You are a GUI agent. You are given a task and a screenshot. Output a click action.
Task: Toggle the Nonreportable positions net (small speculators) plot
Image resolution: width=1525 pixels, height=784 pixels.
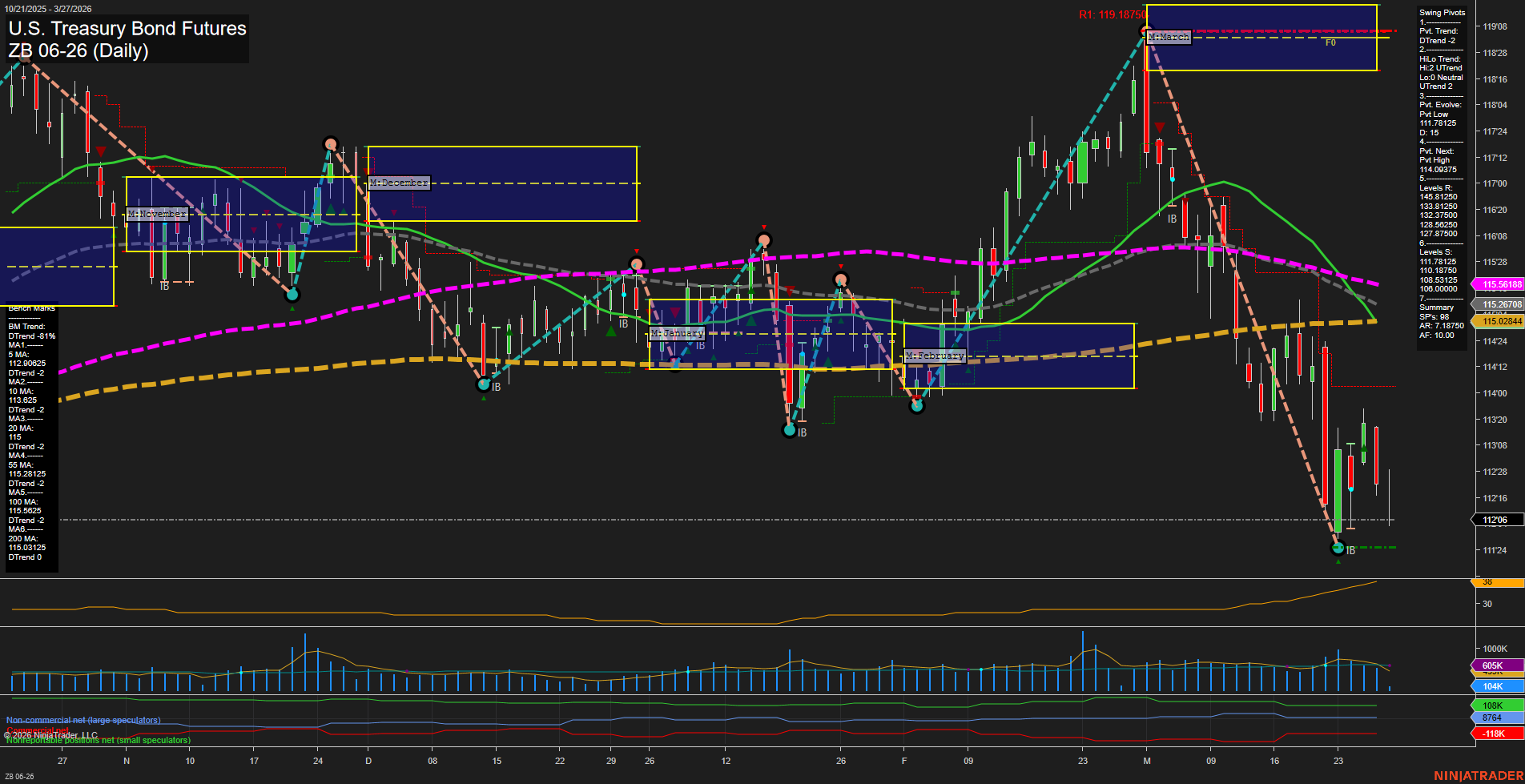point(99,740)
